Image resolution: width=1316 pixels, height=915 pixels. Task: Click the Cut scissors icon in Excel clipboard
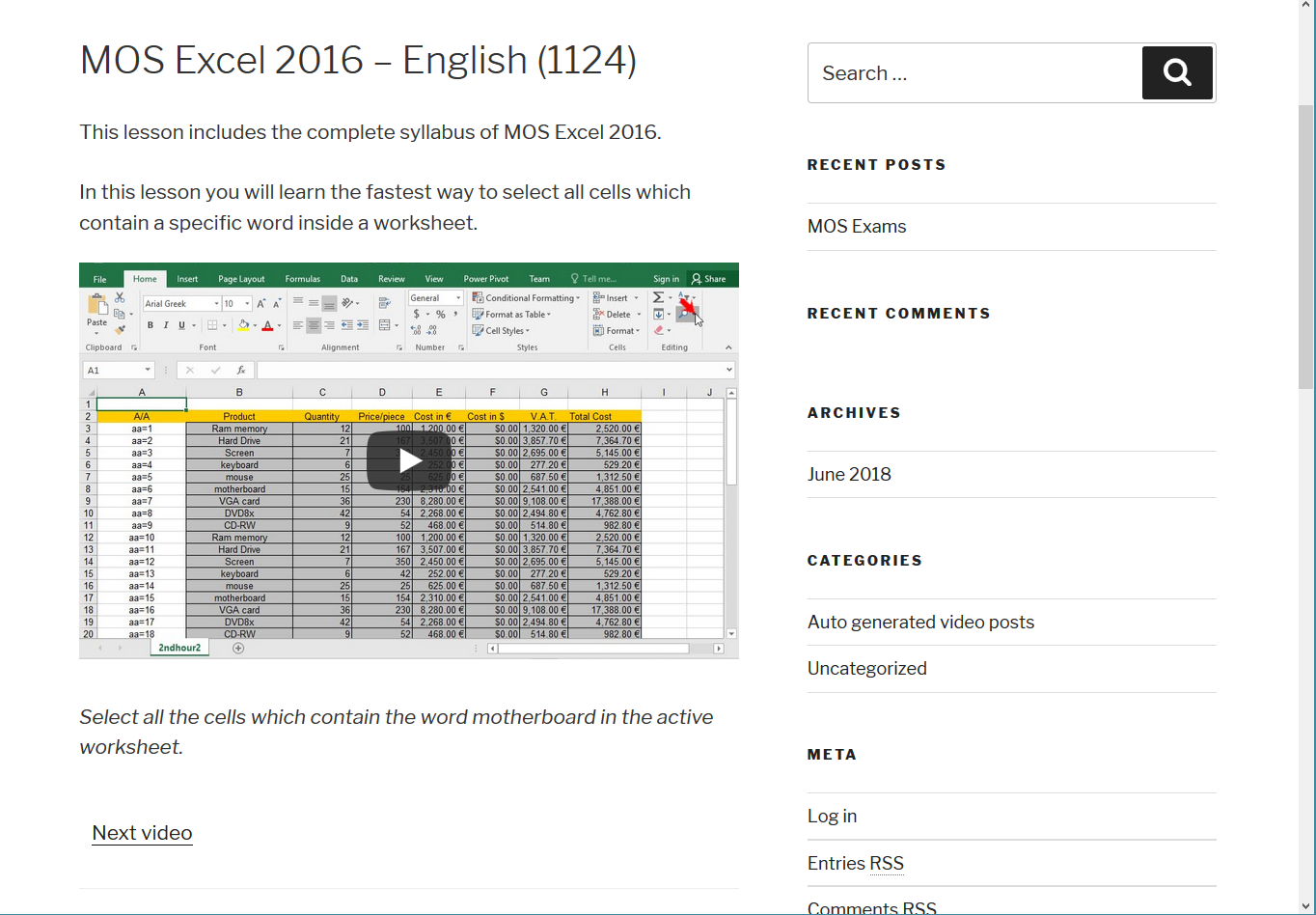(x=120, y=297)
